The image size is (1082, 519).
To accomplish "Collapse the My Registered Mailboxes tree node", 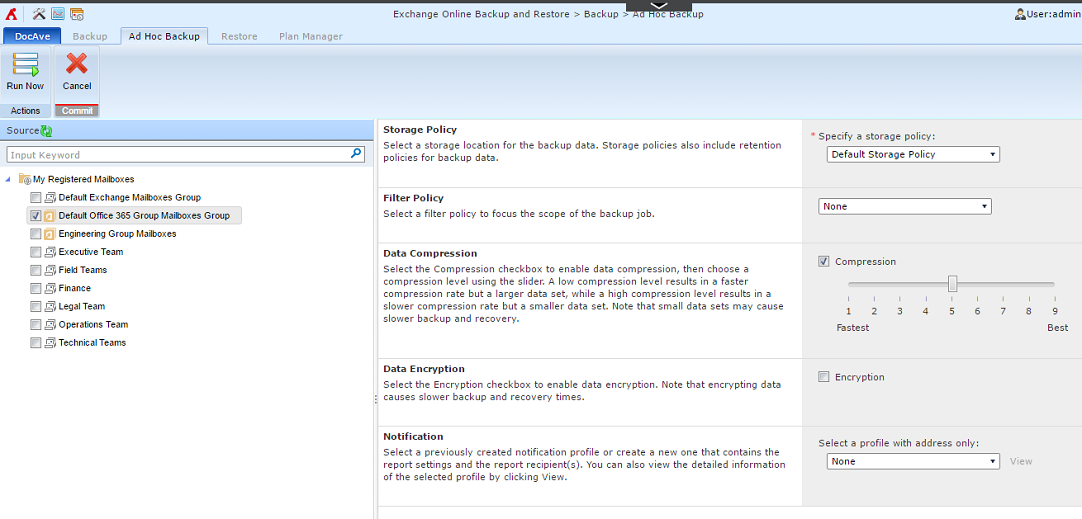I will point(8,179).
